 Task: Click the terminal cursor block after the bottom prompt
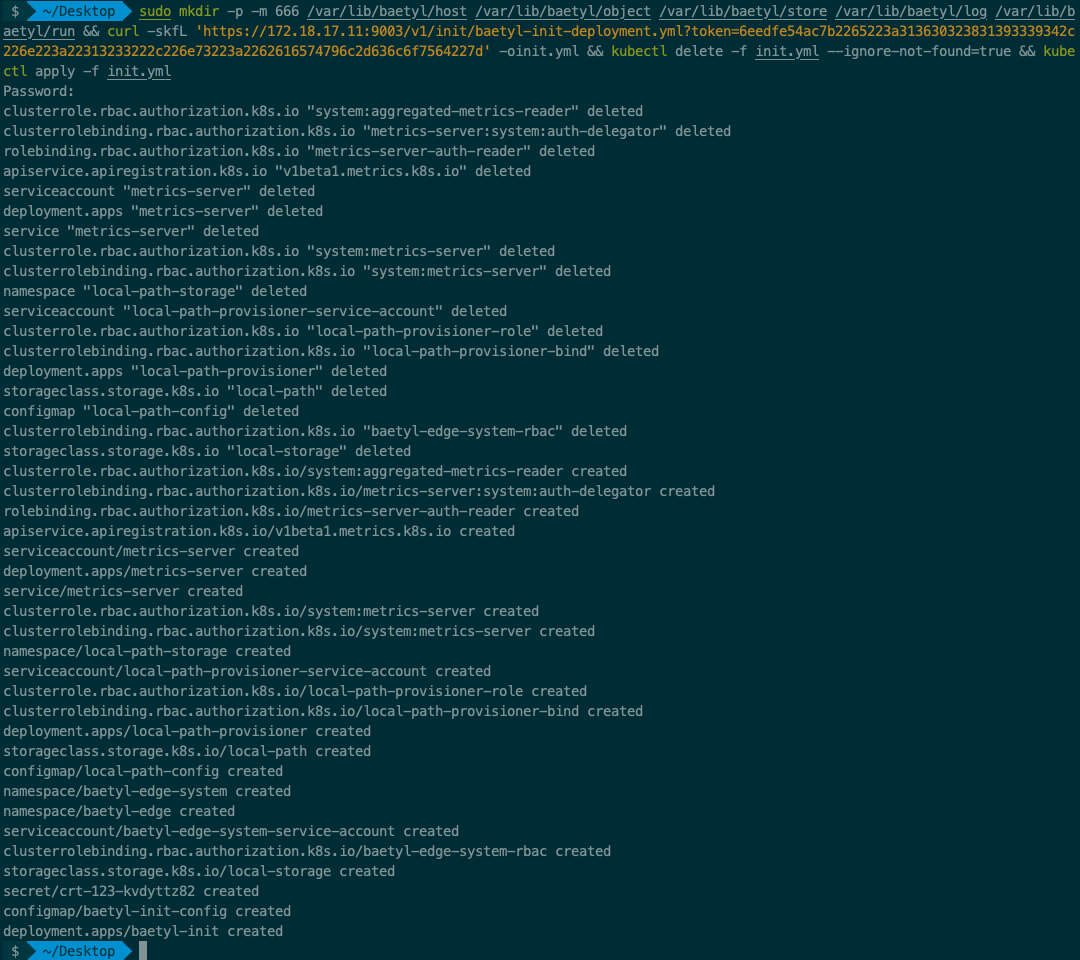(x=143, y=951)
